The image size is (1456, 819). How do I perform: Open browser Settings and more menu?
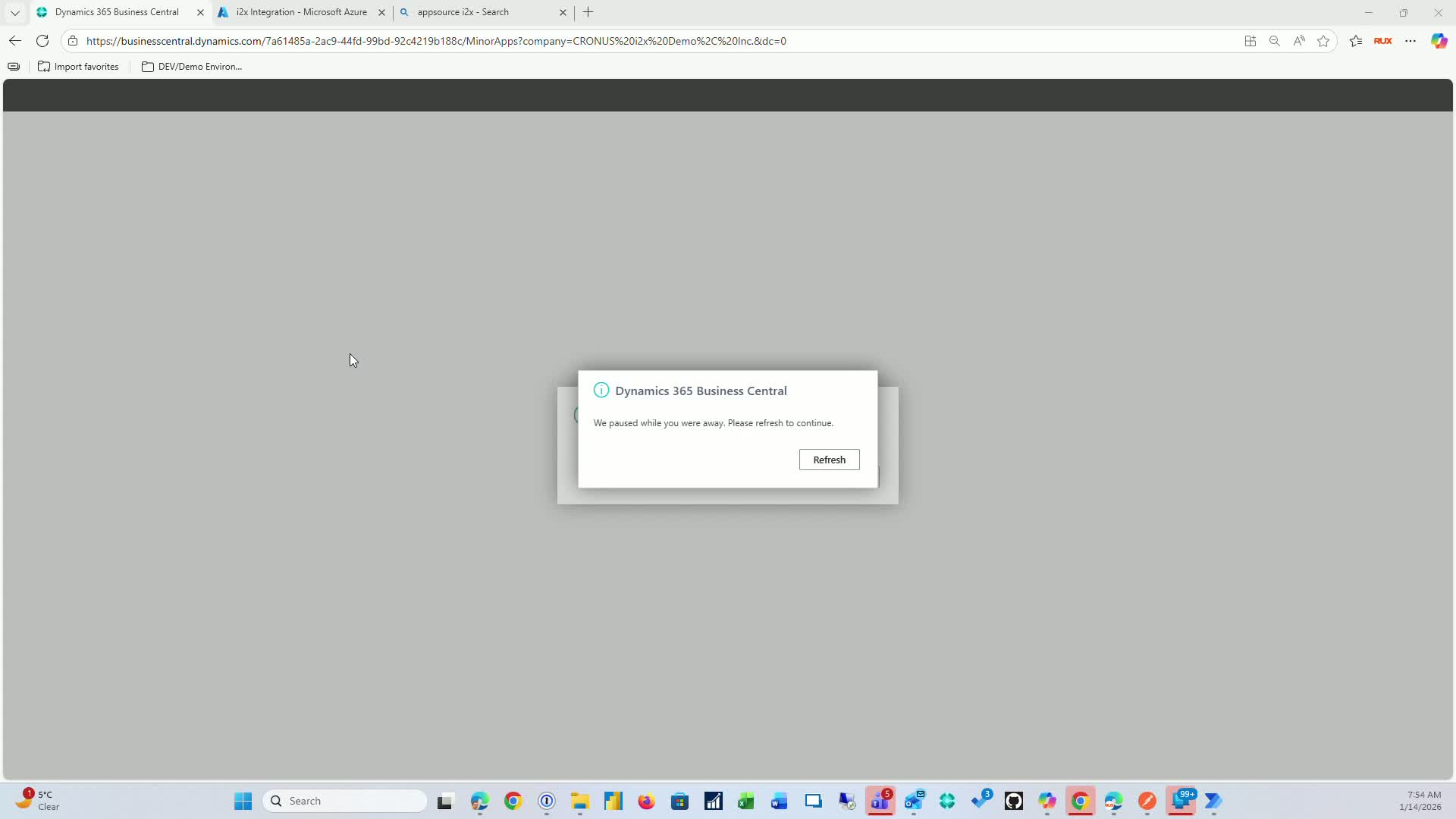[1410, 41]
